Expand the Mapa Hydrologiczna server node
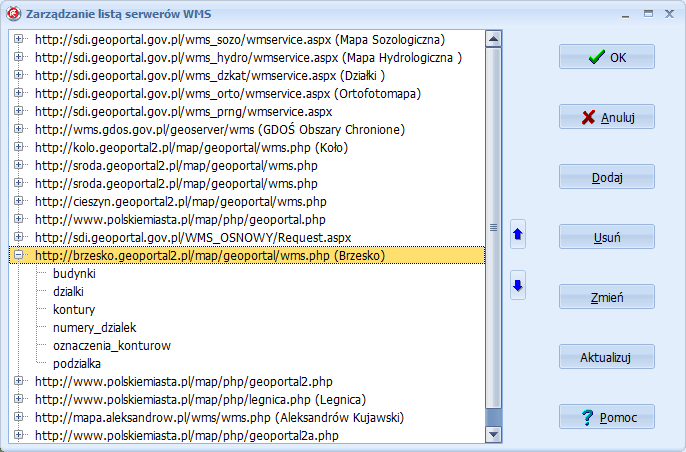The width and height of the screenshot is (686, 452). (18, 57)
